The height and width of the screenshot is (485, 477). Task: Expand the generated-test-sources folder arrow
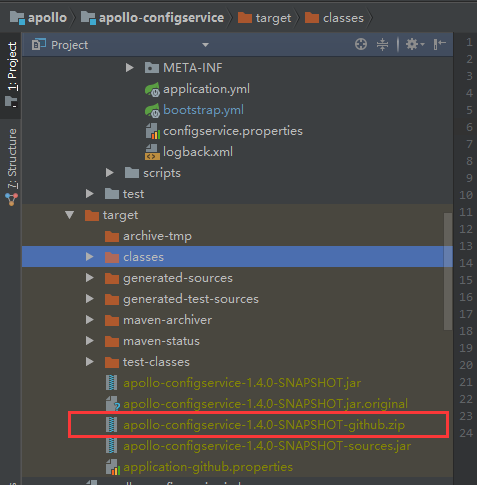89,299
